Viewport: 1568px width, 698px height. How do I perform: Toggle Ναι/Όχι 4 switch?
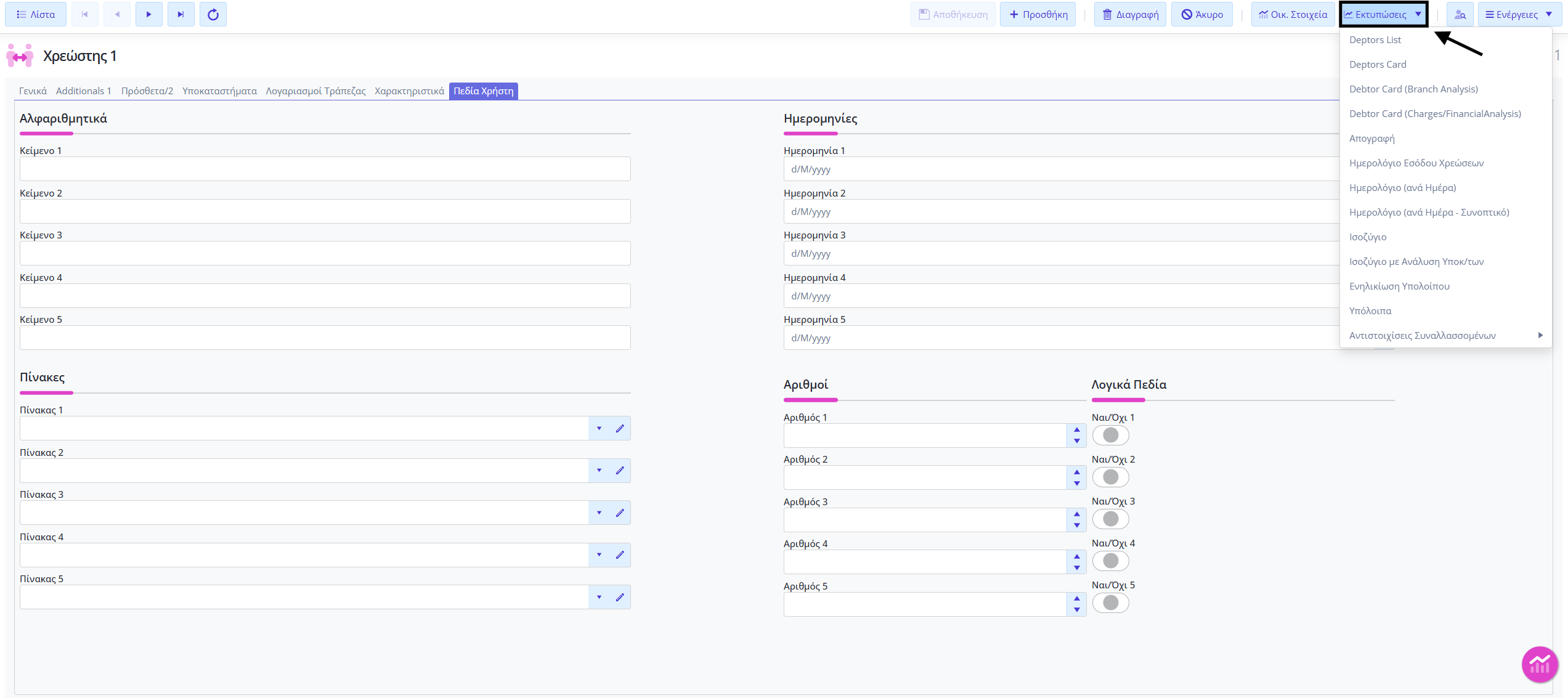click(1110, 561)
